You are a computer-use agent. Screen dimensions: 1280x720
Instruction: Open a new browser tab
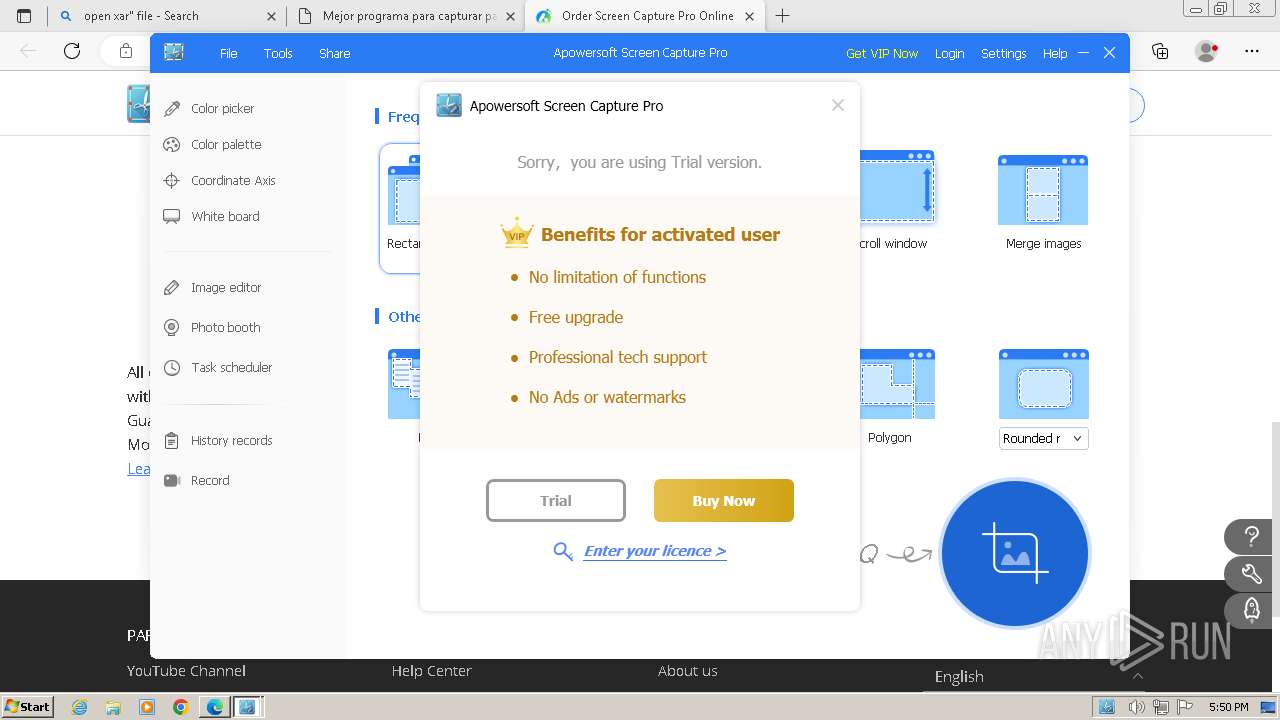click(x=782, y=16)
